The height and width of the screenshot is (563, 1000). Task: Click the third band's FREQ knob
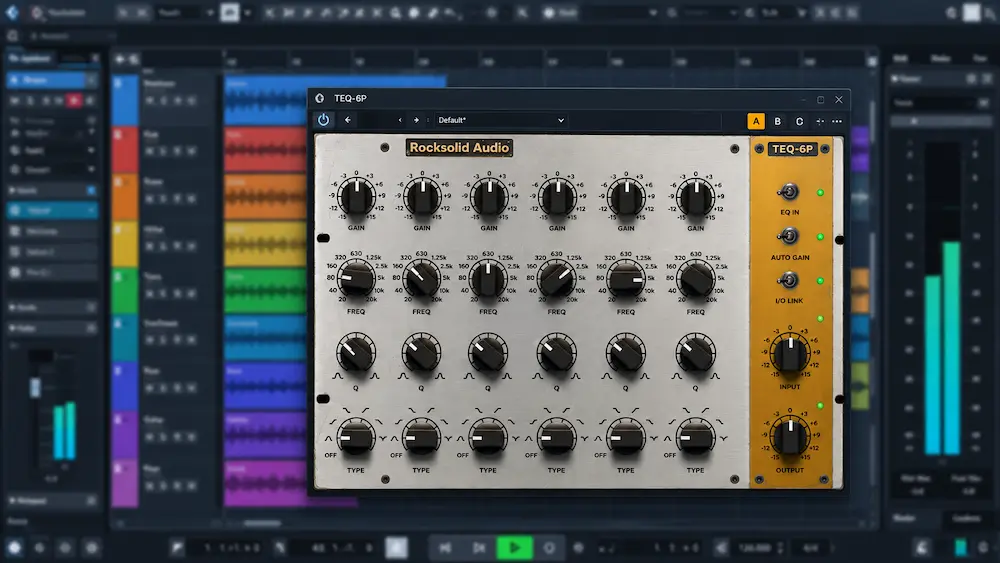click(489, 279)
